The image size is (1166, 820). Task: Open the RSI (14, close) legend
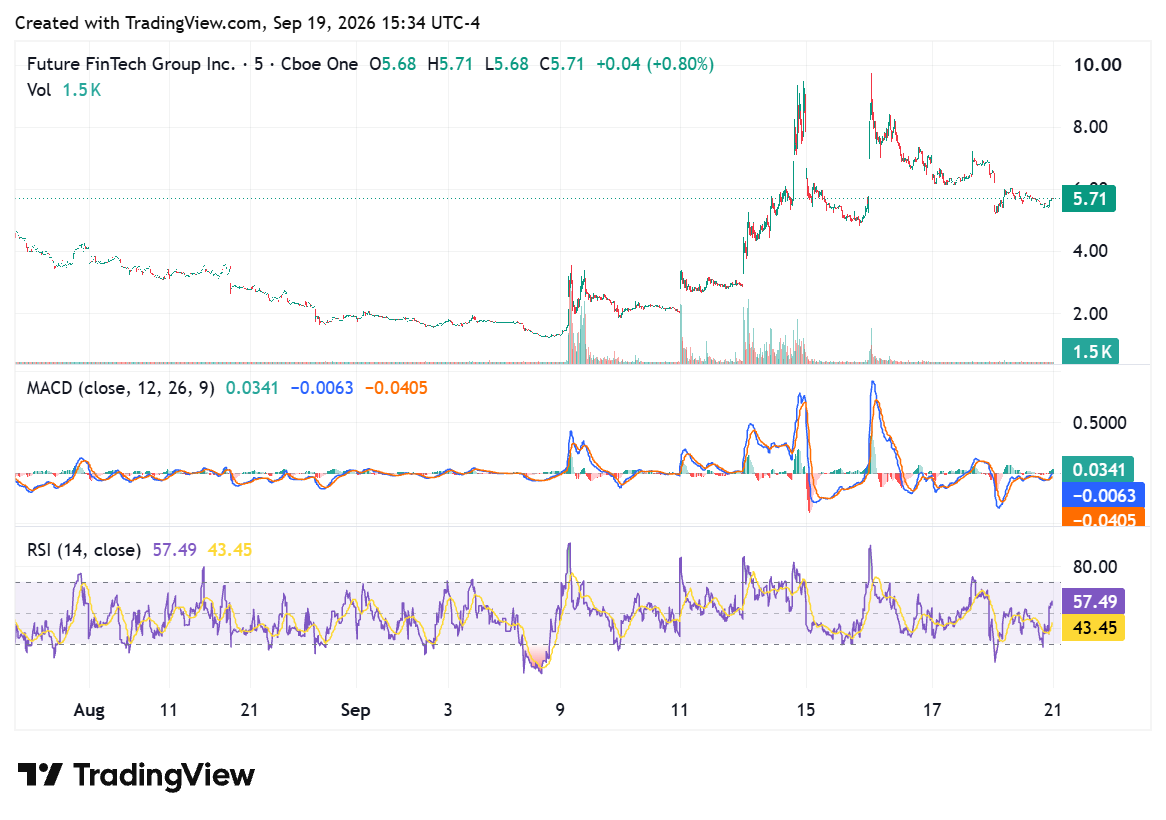[84, 550]
